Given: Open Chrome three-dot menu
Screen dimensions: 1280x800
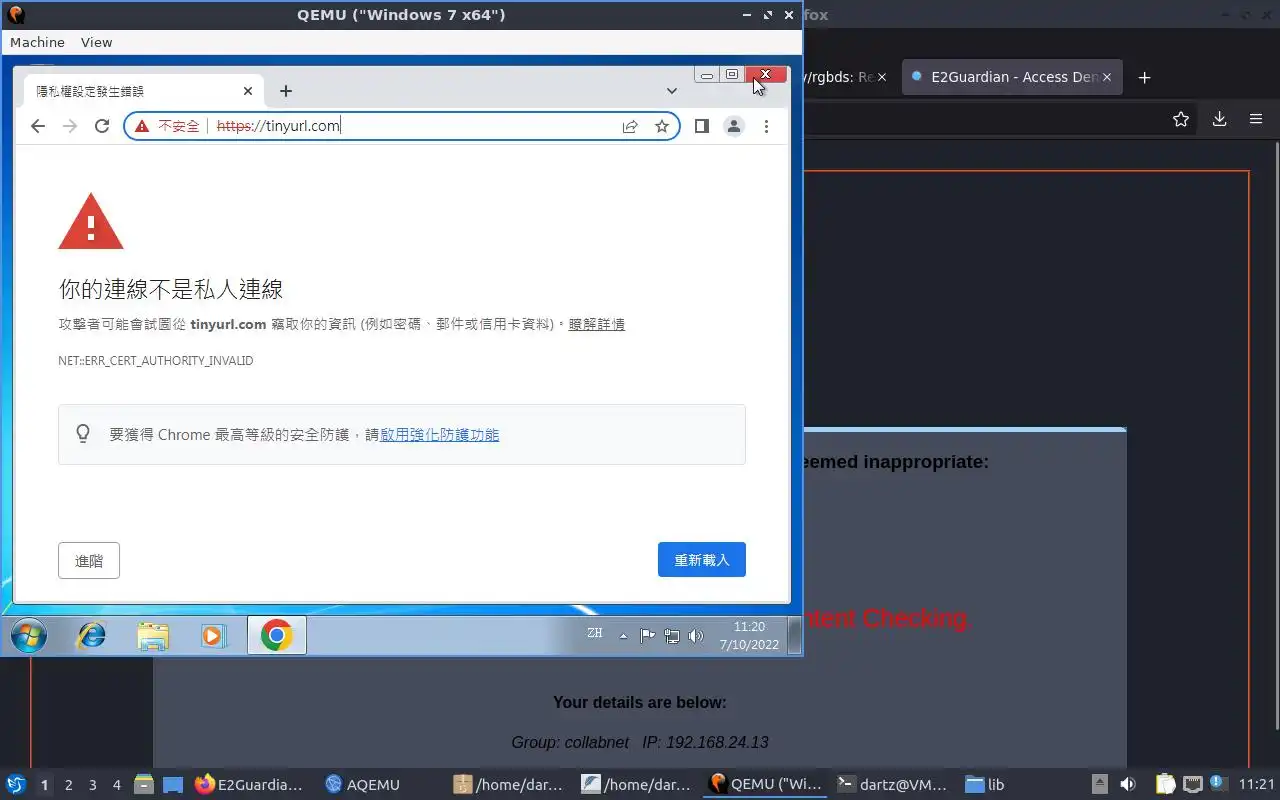Looking at the screenshot, I should (x=766, y=126).
